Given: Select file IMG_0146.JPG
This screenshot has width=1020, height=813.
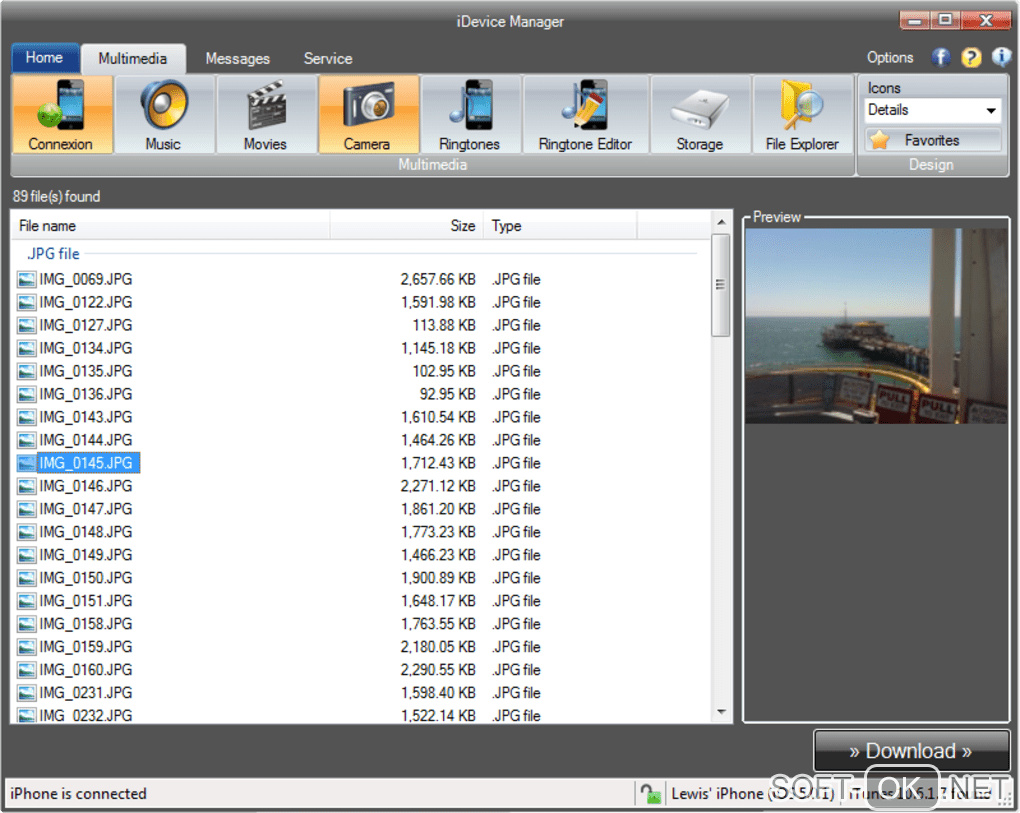Looking at the screenshot, I should point(85,486).
